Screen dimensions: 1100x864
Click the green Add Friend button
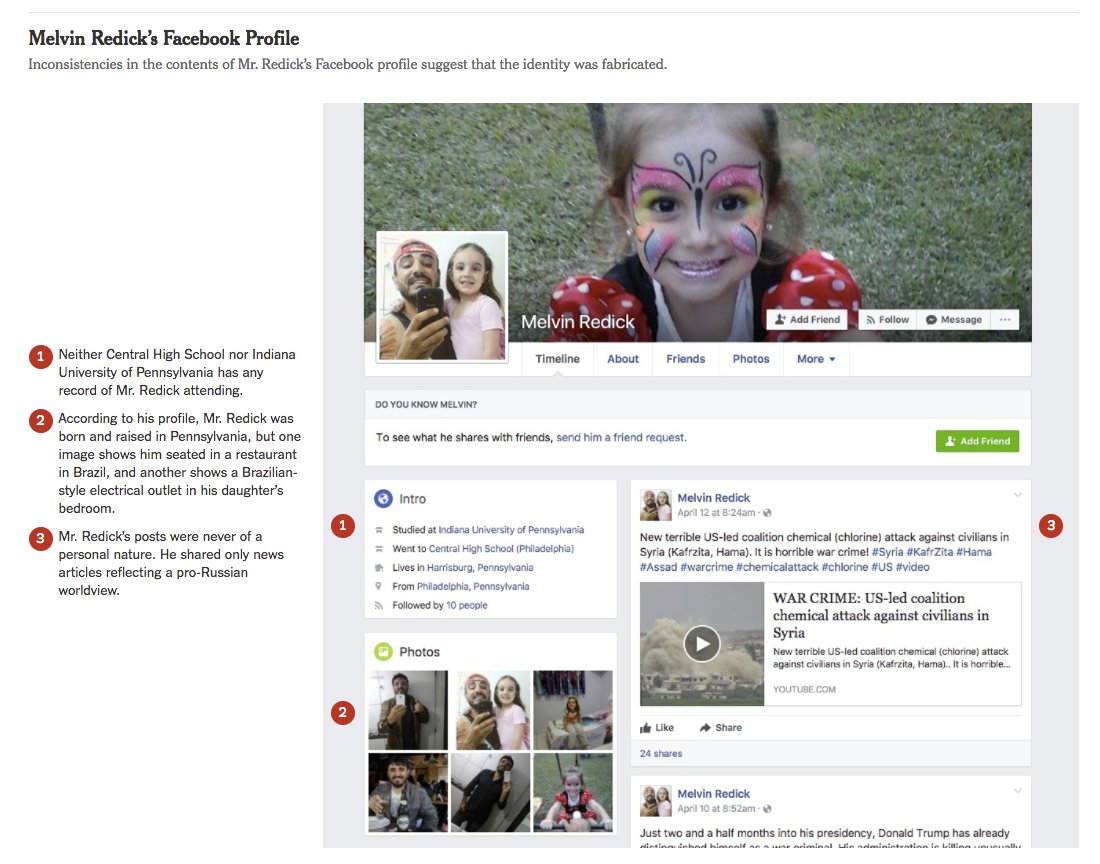(977, 441)
